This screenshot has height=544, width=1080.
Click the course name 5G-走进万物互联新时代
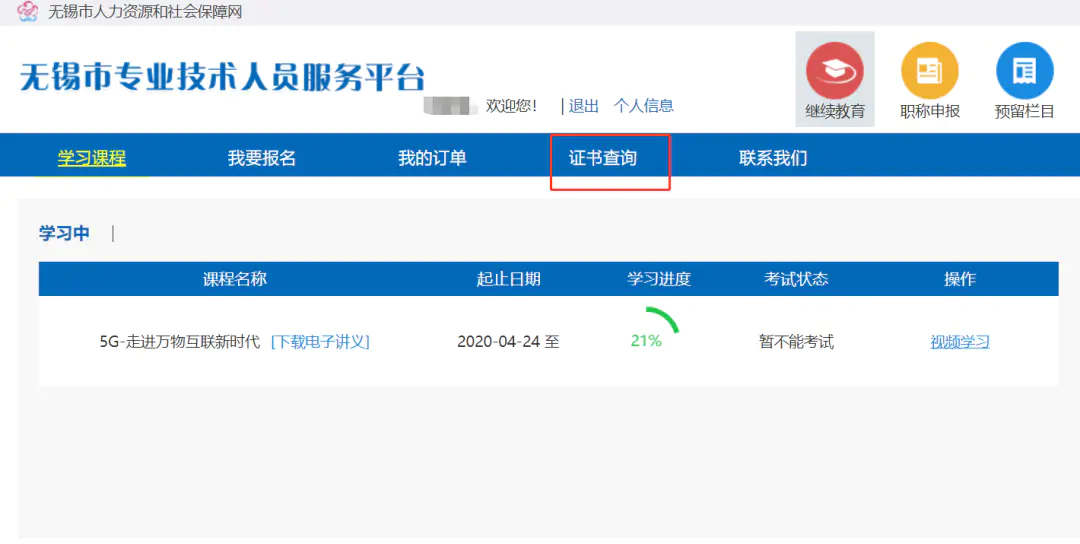(x=180, y=341)
